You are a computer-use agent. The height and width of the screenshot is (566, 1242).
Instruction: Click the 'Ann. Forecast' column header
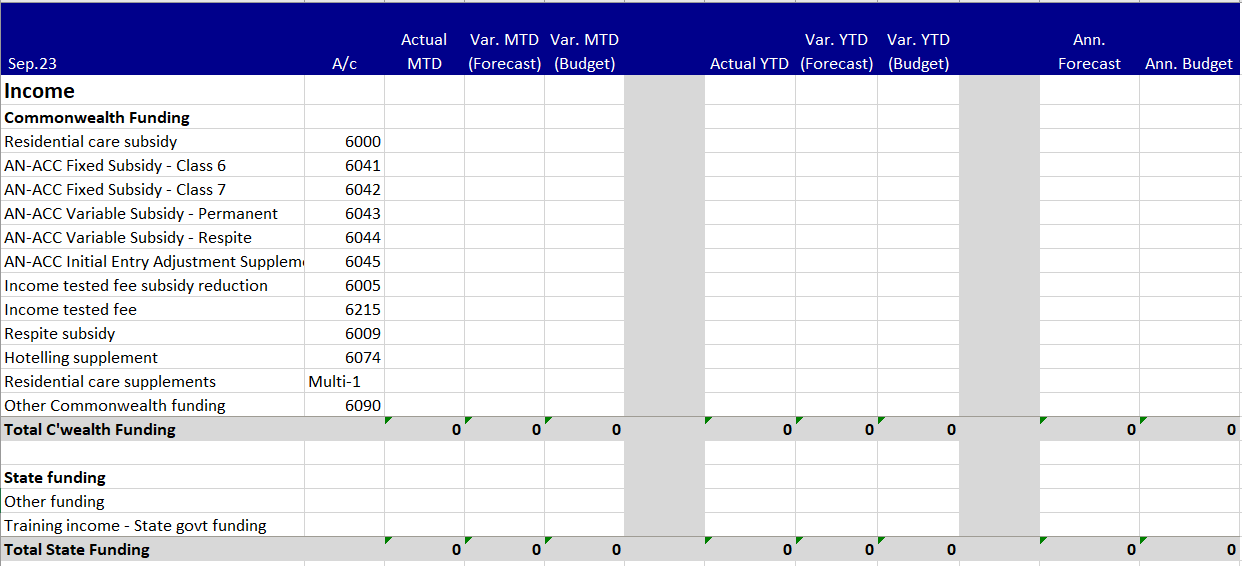[x=1089, y=40]
